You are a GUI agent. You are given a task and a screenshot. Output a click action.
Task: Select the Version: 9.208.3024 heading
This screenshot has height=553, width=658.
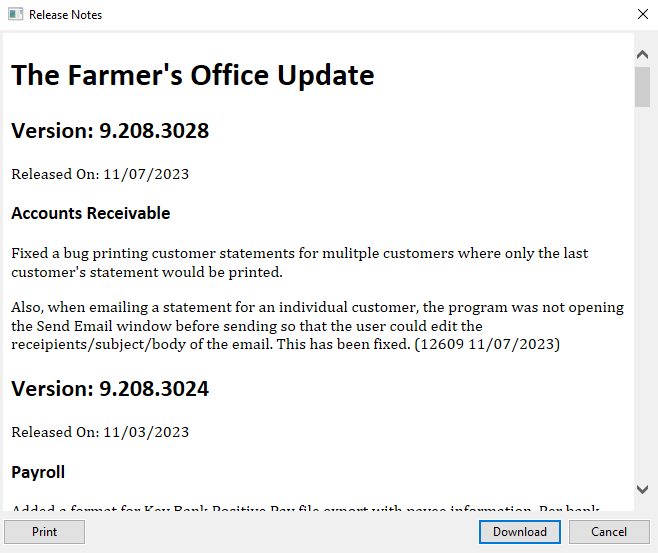pyautogui.click(x=110, y=389)
